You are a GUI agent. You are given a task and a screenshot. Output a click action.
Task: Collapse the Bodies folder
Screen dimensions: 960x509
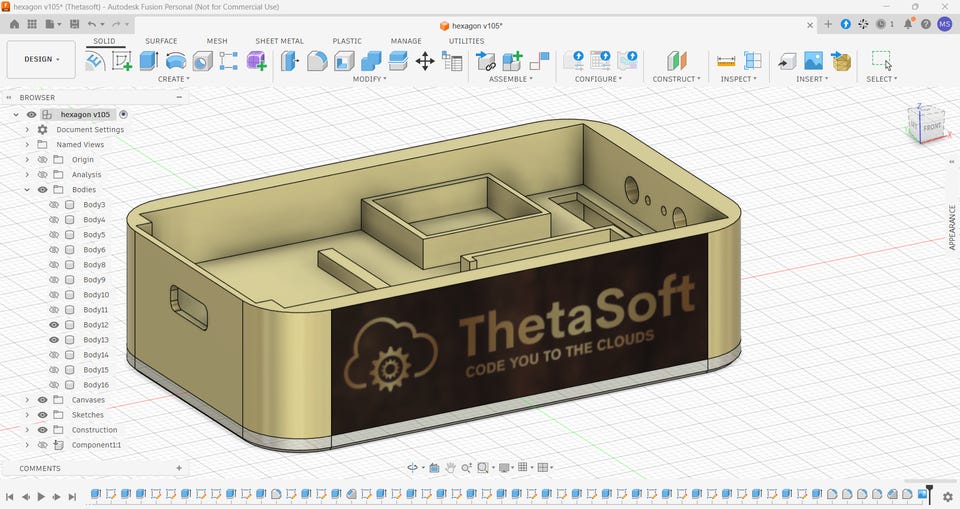point(27,190)
